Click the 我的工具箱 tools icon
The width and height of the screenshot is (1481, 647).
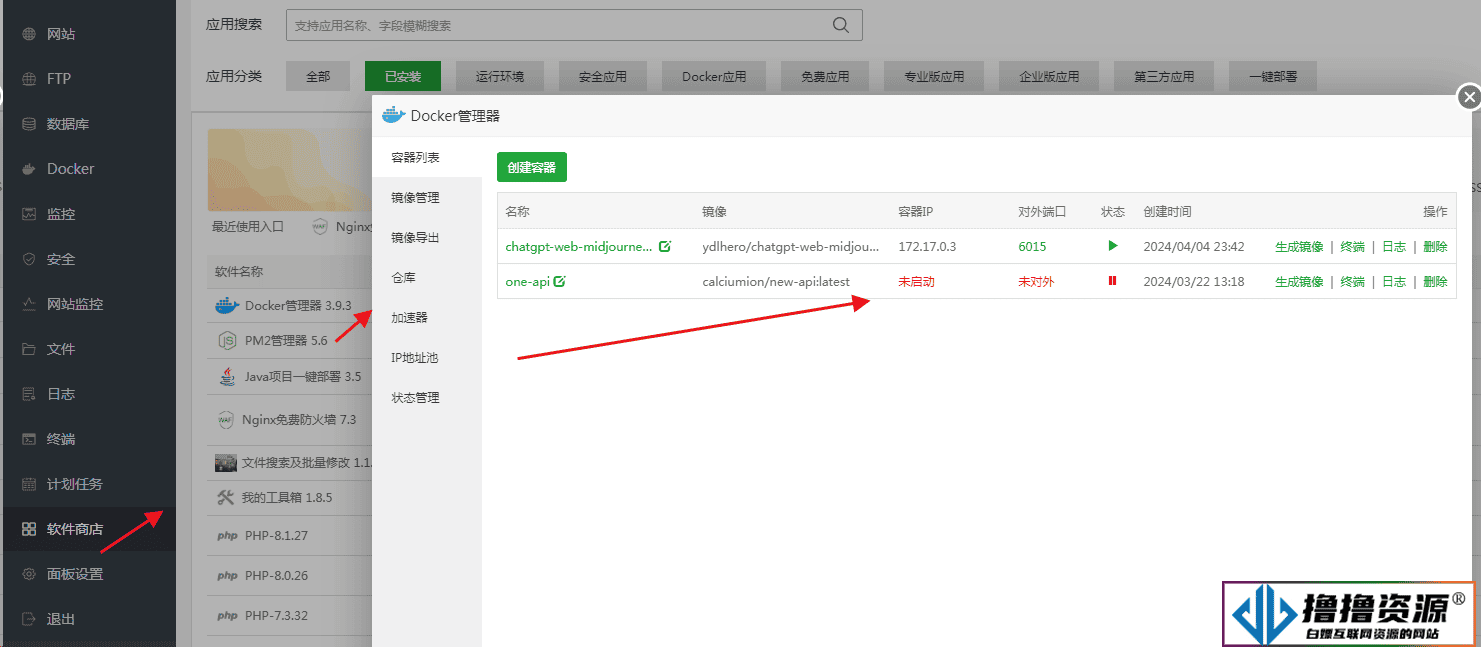(x=225, y=497)
